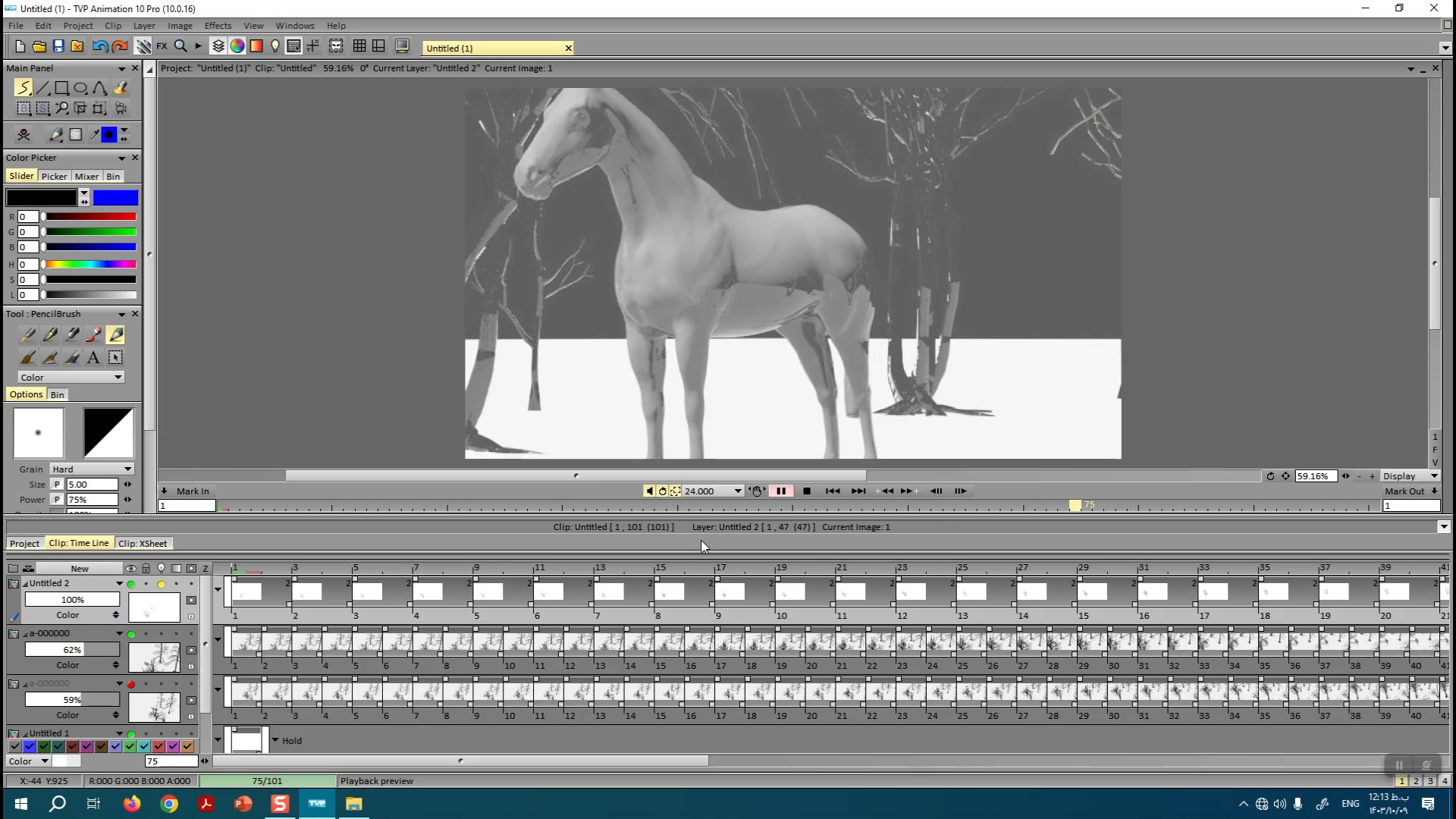Open the Color dropdown at the layer panel bottom
This screenshot has height=819, width=1456.
[28, 761]
